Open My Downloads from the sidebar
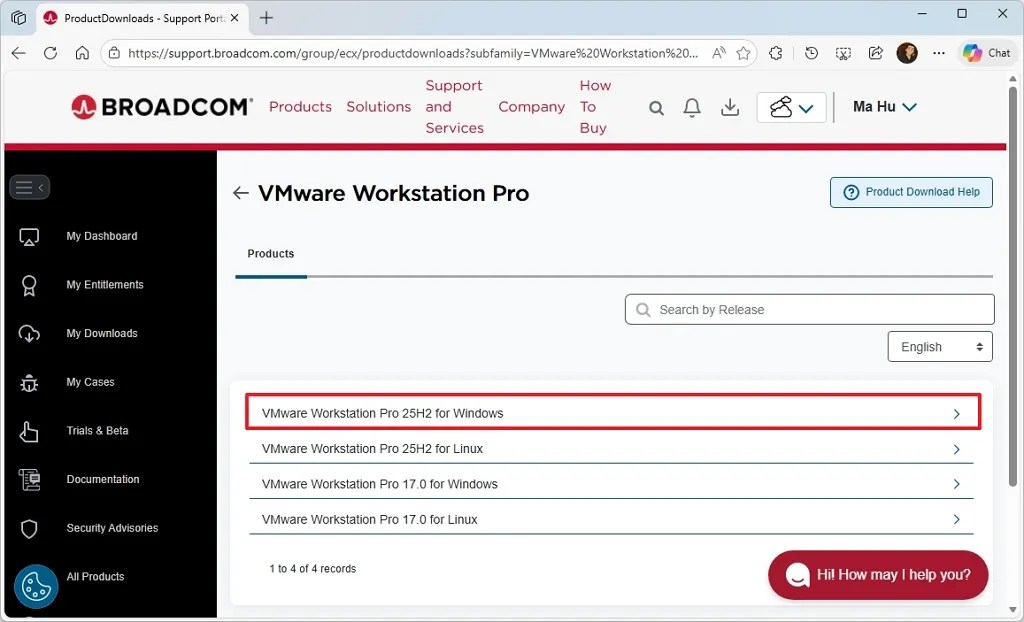The height and width of the screenshot is (622, 1024). 101,333
